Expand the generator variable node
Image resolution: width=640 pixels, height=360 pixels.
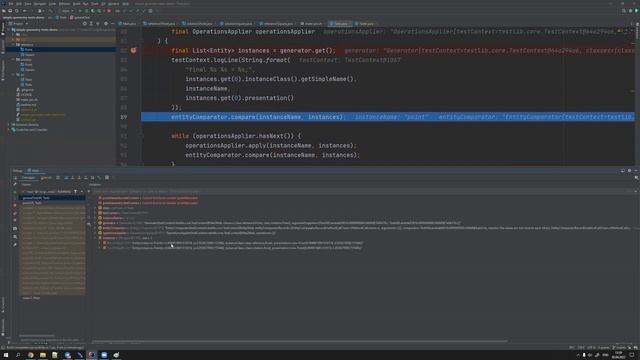[x=95, y=223]
